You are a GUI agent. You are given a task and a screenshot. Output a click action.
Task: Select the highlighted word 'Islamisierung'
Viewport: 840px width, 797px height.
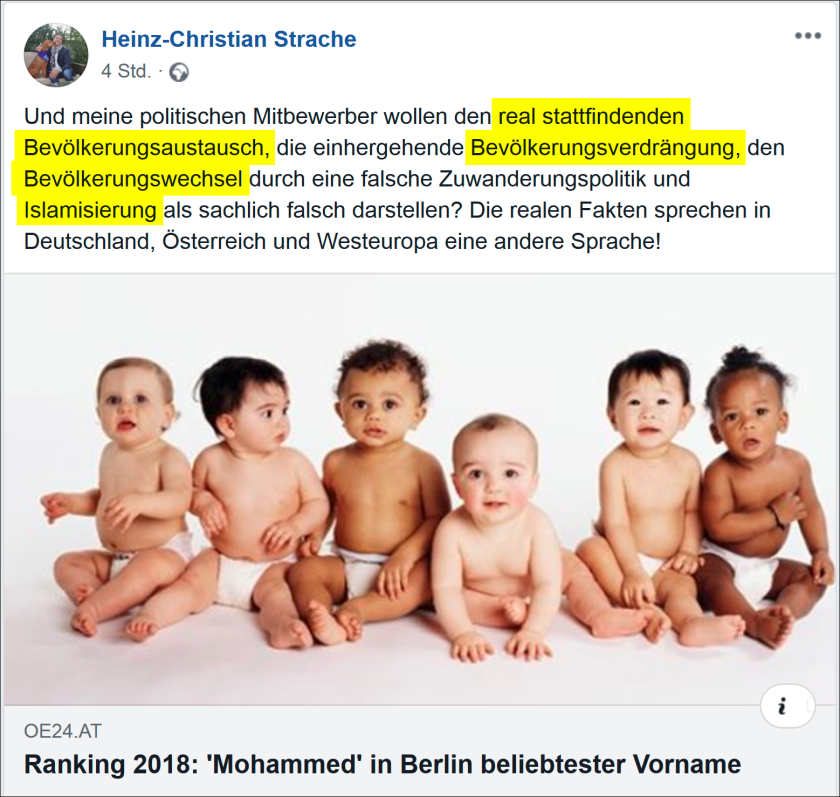pyautogui.click(x=90, y=210)
